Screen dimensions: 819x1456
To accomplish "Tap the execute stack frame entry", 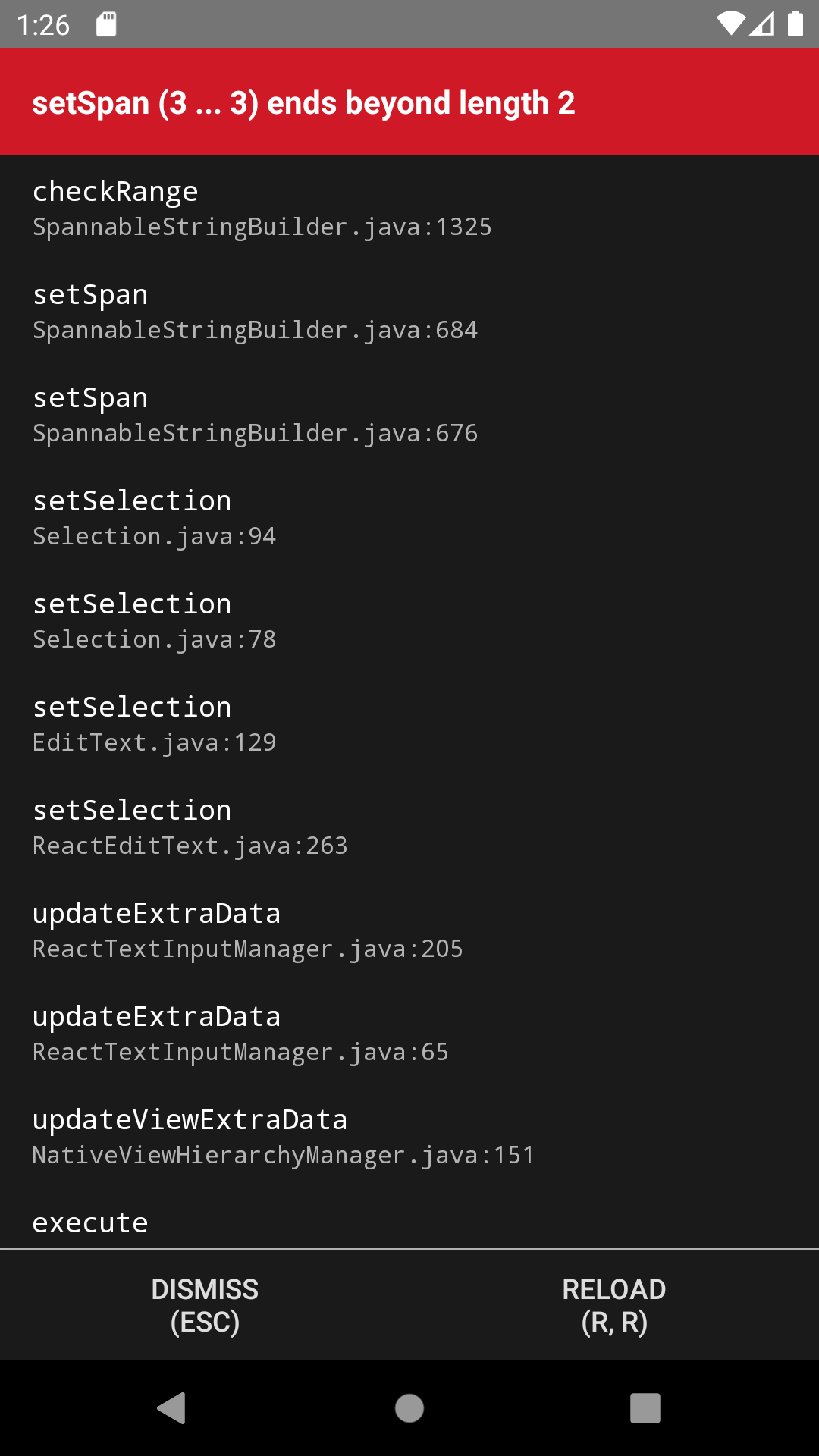I will [91, 1221].
